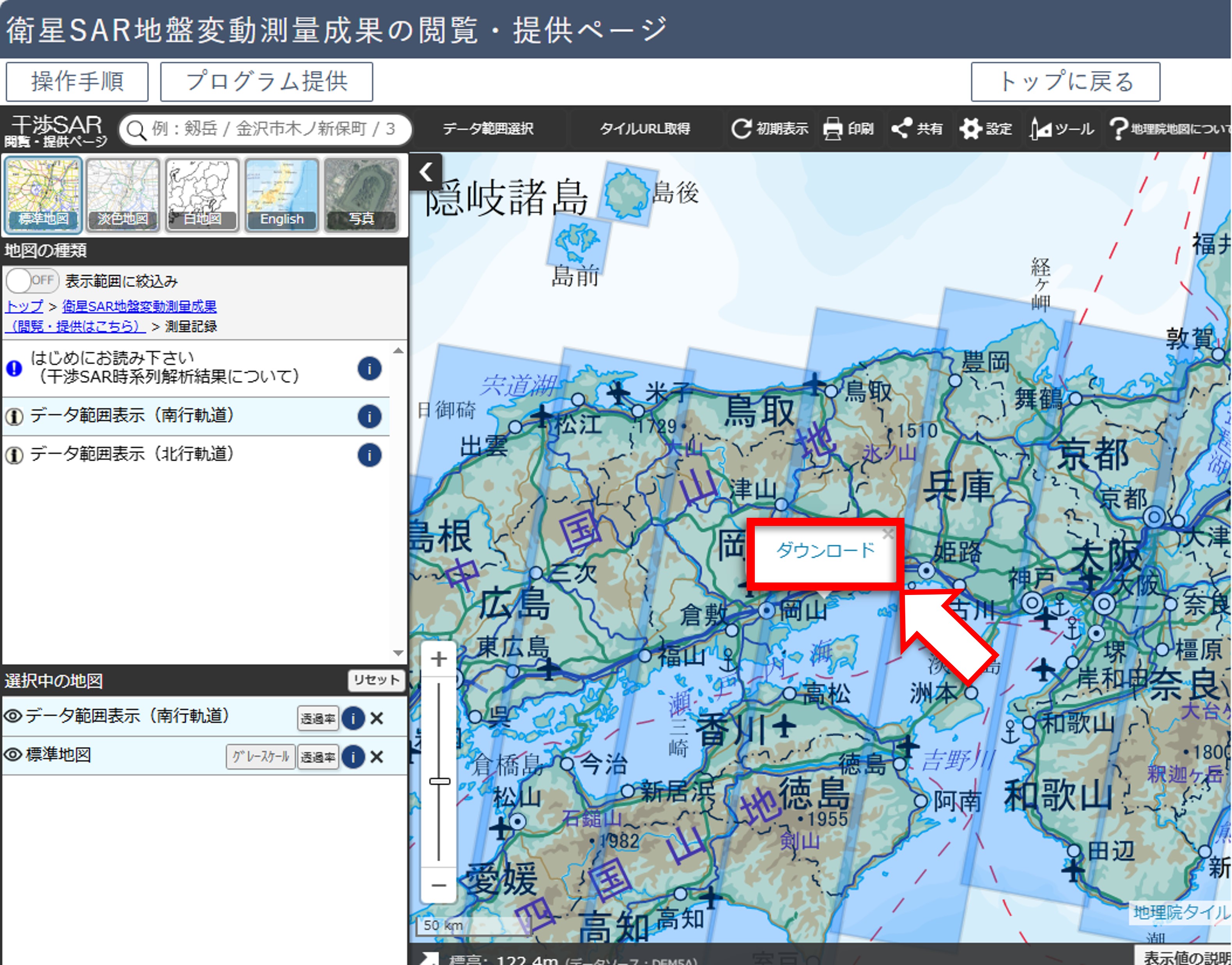The image size is (1232, 965).
Task: Remove selected データ範囲表示（南行軌道） layer
Action: pyautogui.click(x=377, y=719)
